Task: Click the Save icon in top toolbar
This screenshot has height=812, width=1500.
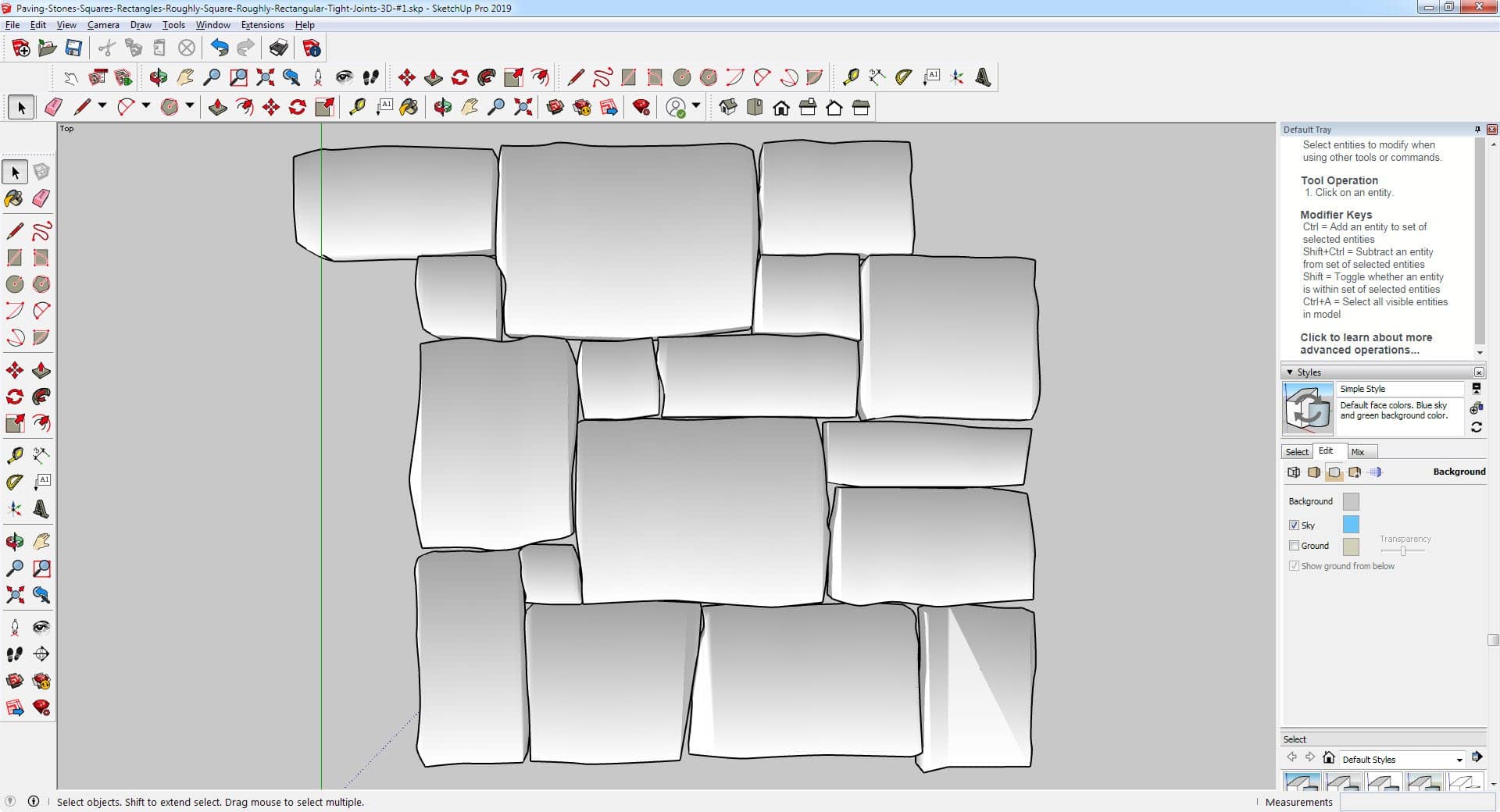Action: [73, 48]
